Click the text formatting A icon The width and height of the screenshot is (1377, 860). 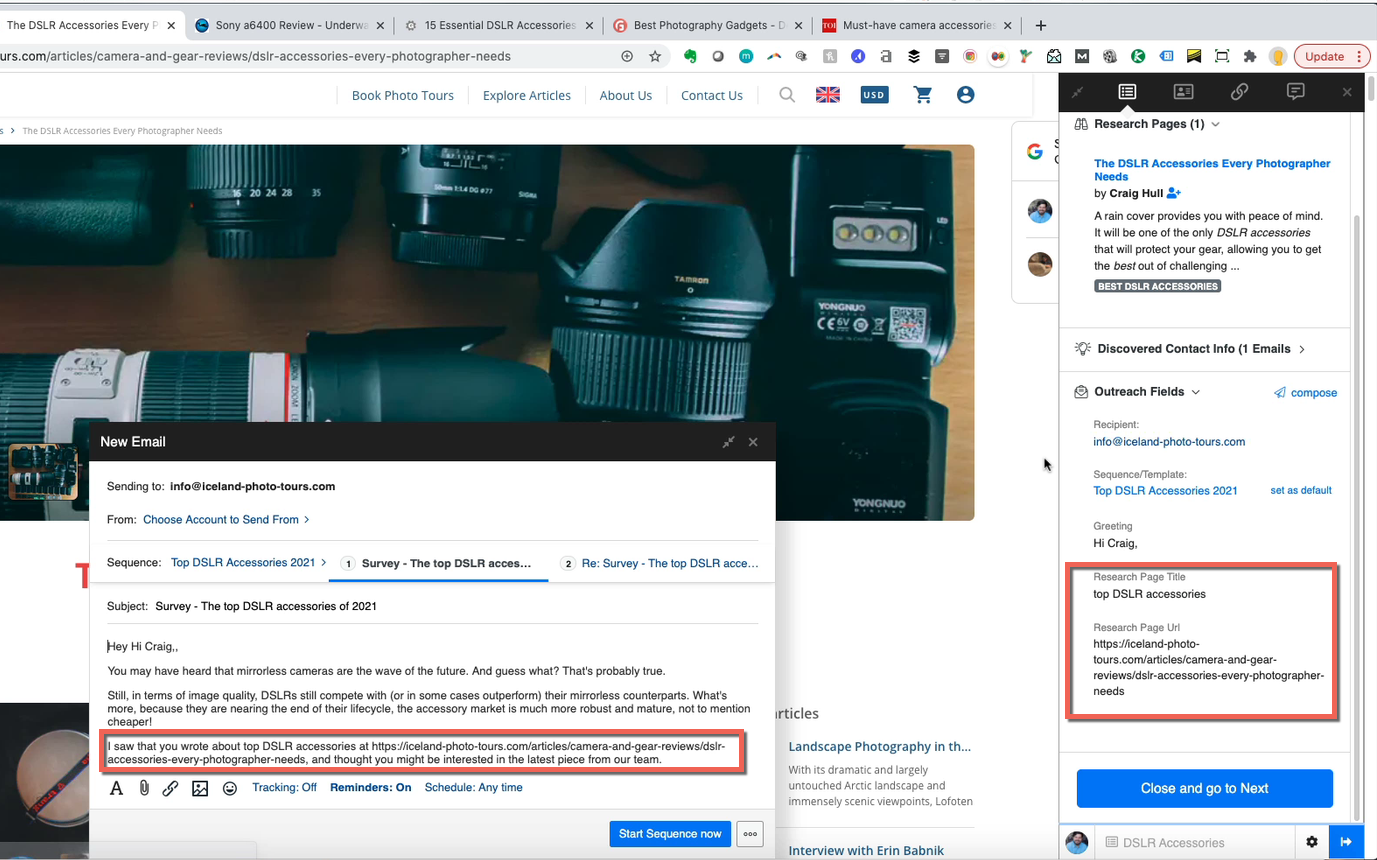116,788
